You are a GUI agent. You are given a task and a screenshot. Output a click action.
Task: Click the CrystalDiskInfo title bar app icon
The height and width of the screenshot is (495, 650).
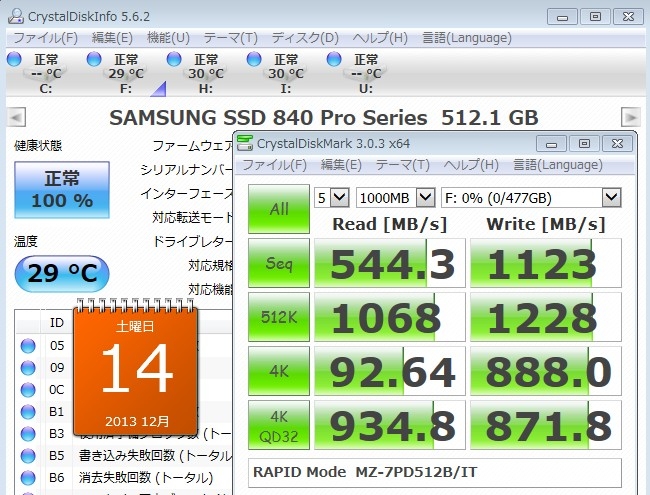16,16
